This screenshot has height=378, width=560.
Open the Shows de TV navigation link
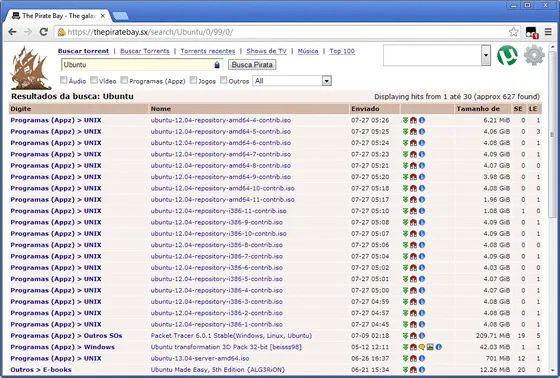tap(266, 51)
